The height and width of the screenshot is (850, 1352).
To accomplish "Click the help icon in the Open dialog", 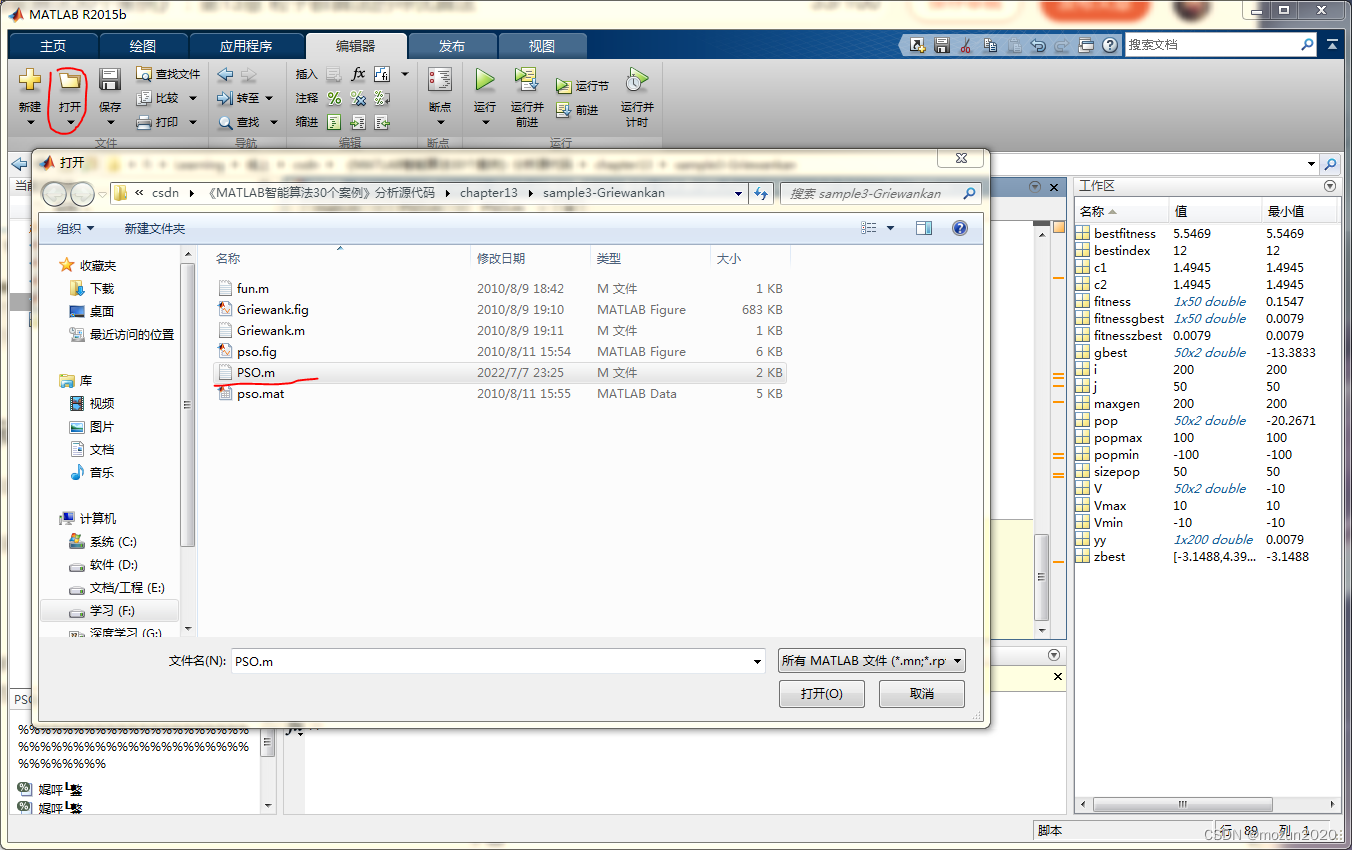I will pyautogui.click(x=960, y=228).
